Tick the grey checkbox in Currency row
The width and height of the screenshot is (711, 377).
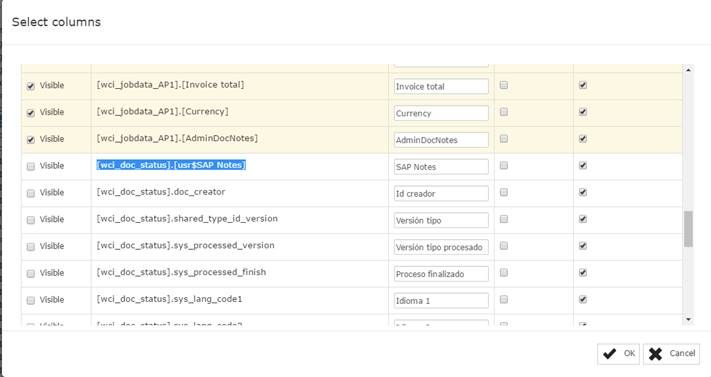pyautogui.click(x=504, y=112)
